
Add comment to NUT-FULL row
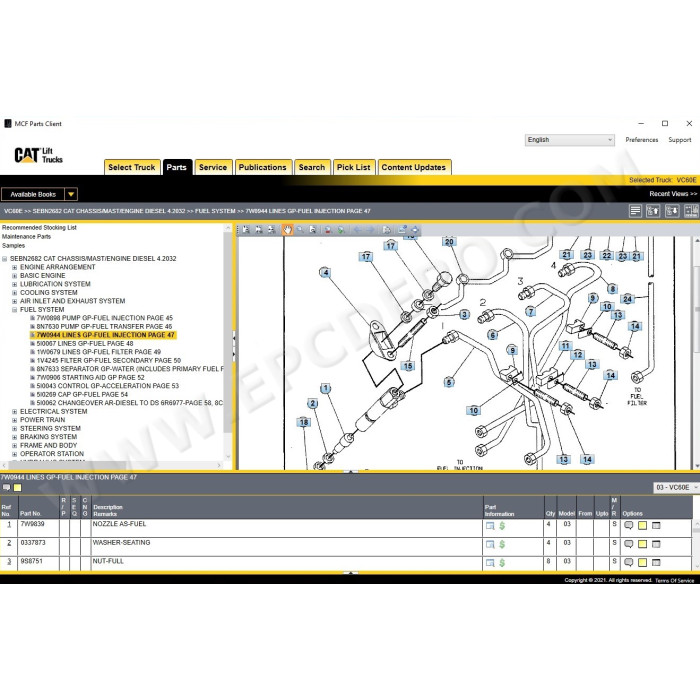coord(629,562)
